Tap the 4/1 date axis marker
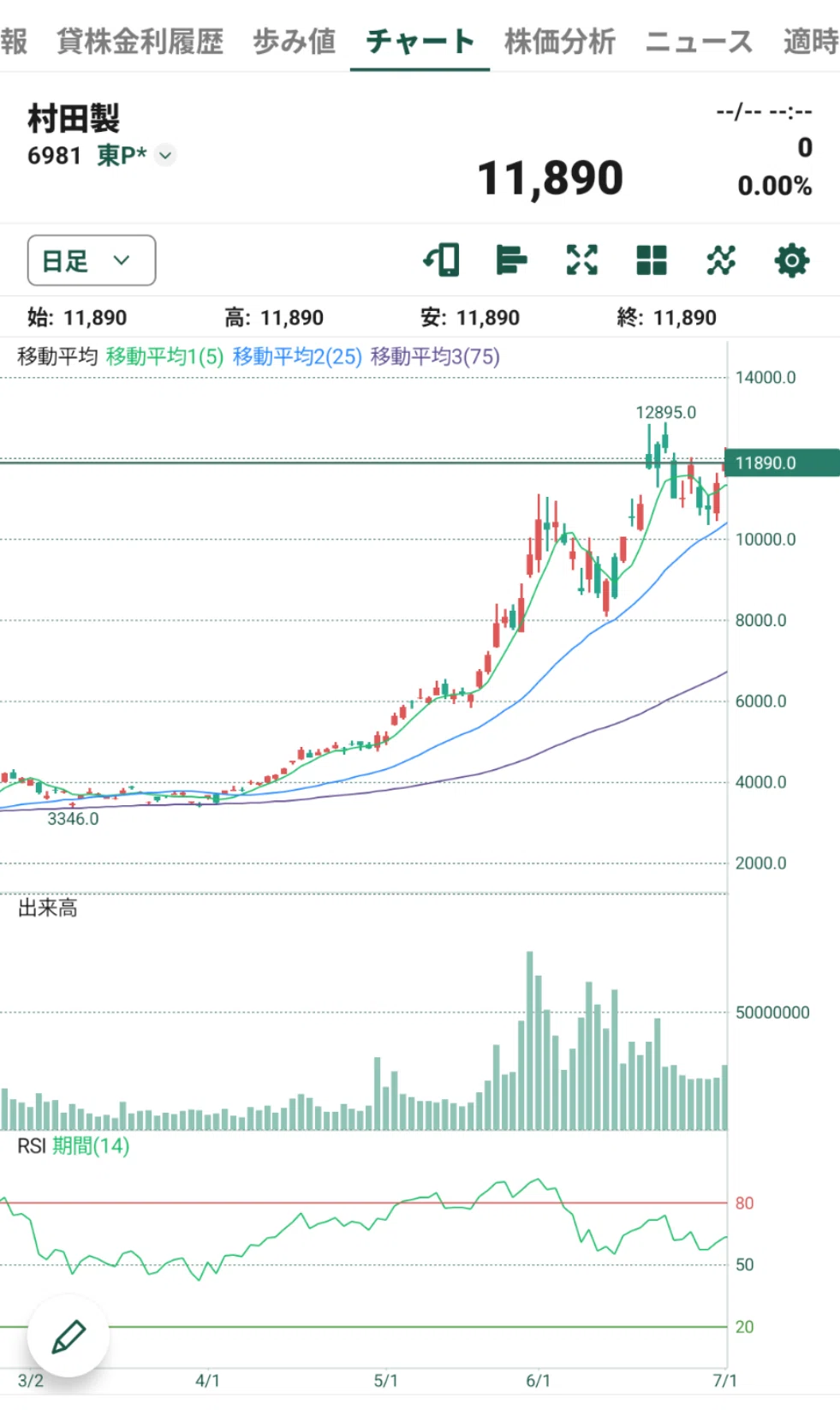The image size is (840, 1410). click(x=207, y=1381)
